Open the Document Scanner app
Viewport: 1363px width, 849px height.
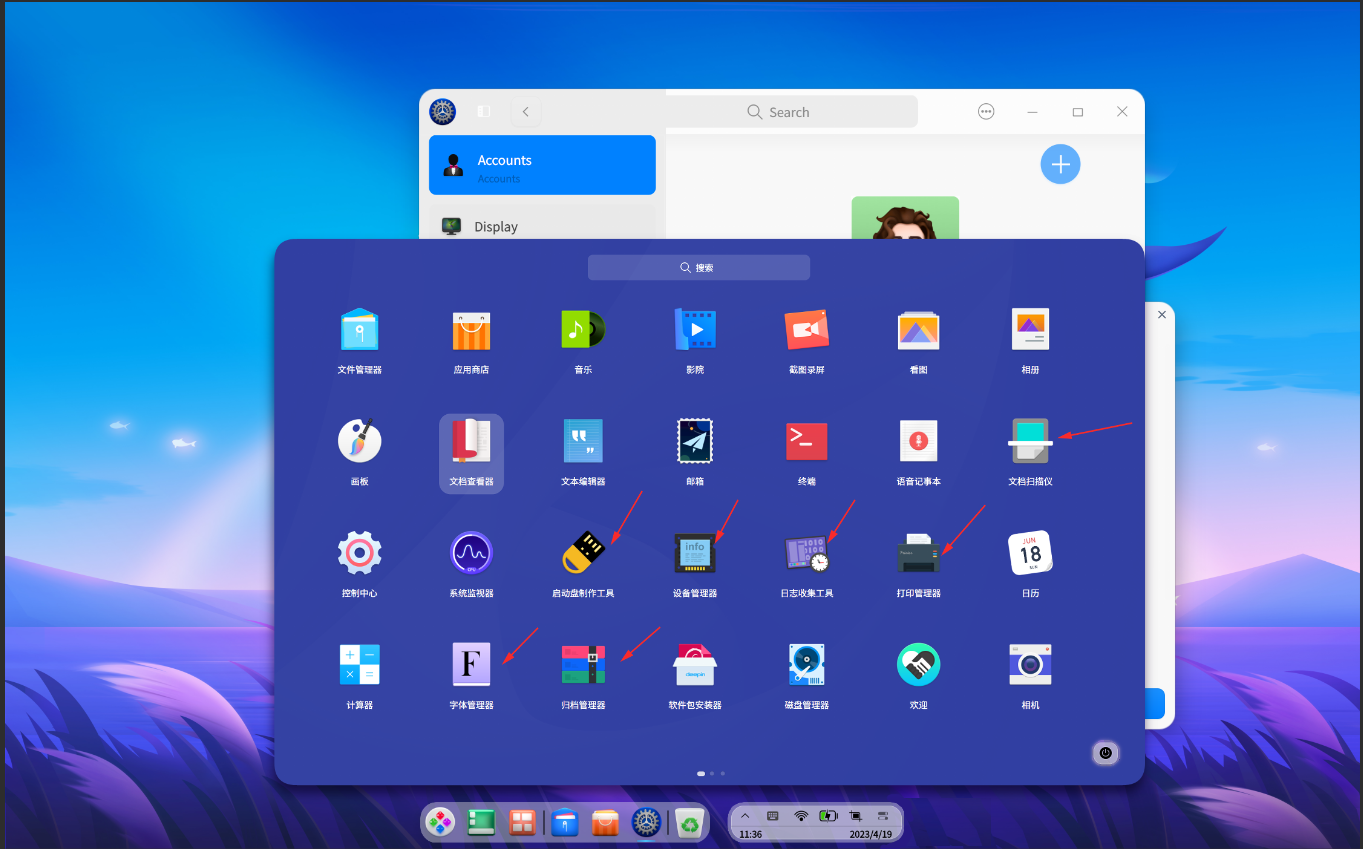click(1030, 441)
